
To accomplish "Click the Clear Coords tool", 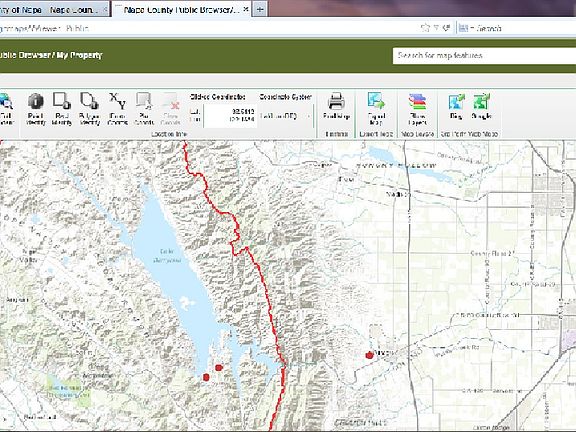I will click(170, 109).
